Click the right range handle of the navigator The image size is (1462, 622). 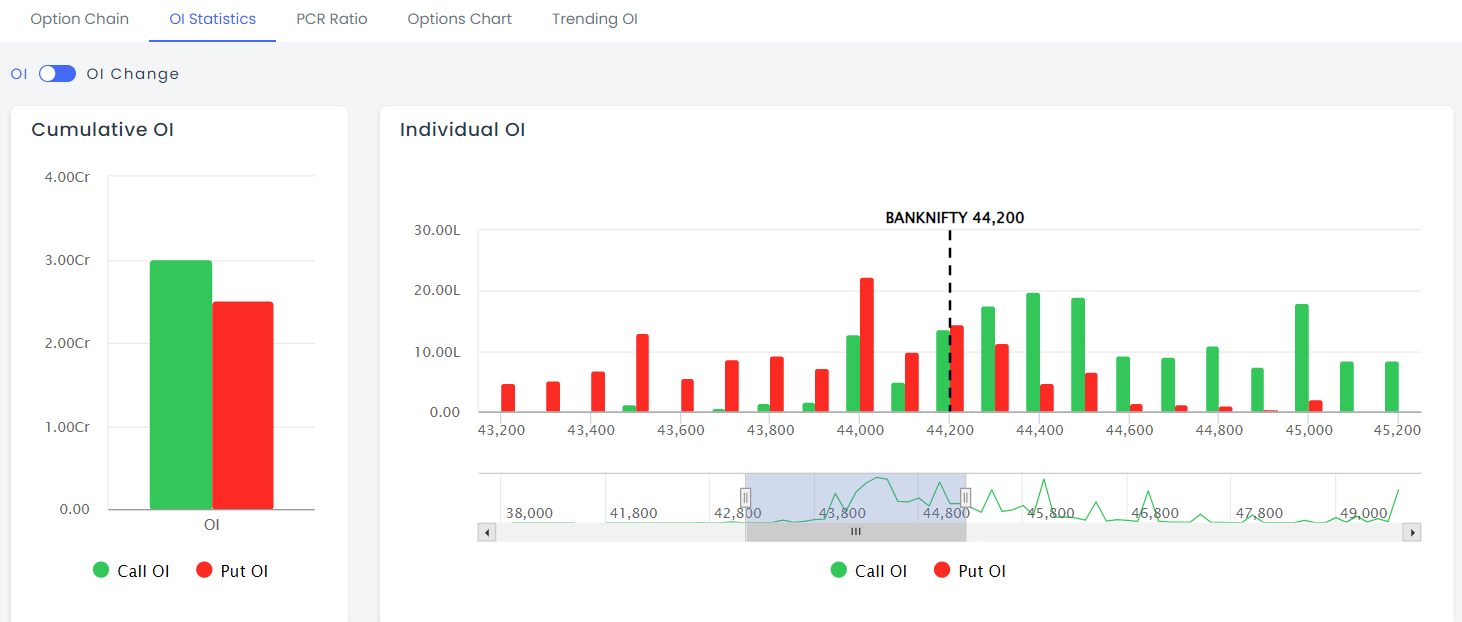click(966, 497)
